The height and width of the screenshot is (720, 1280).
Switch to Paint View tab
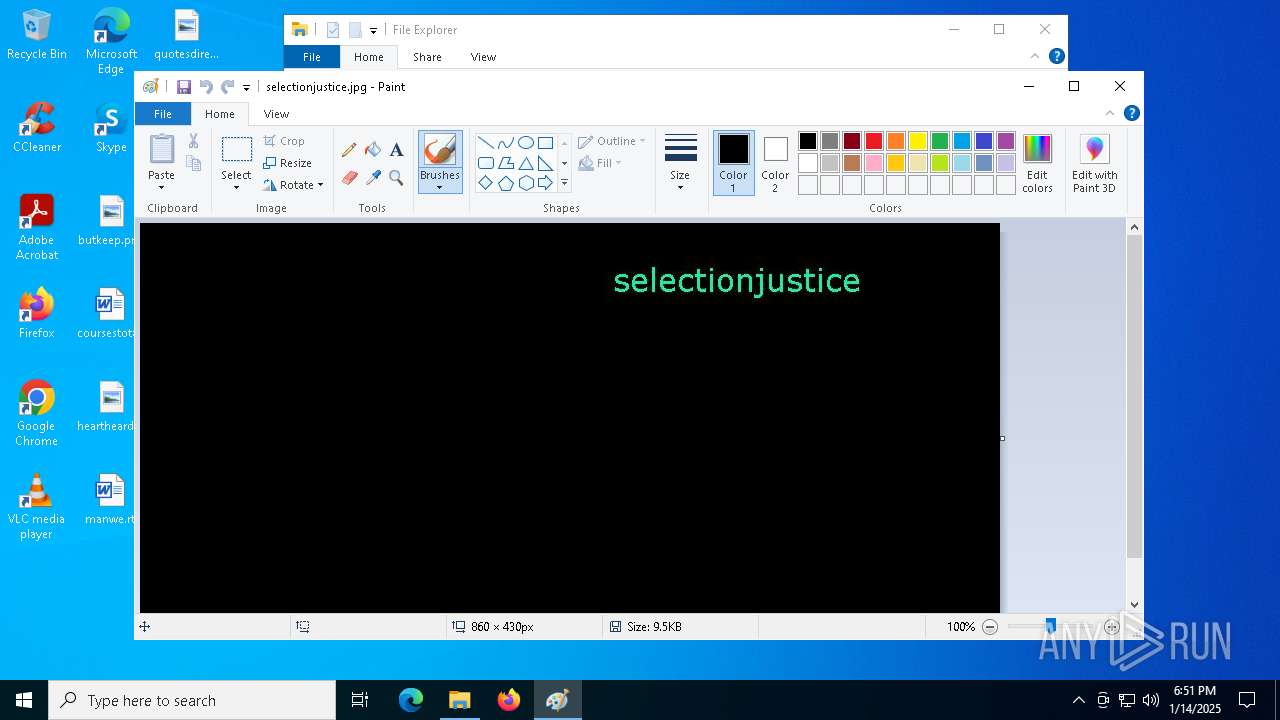[x=276, y=114]
